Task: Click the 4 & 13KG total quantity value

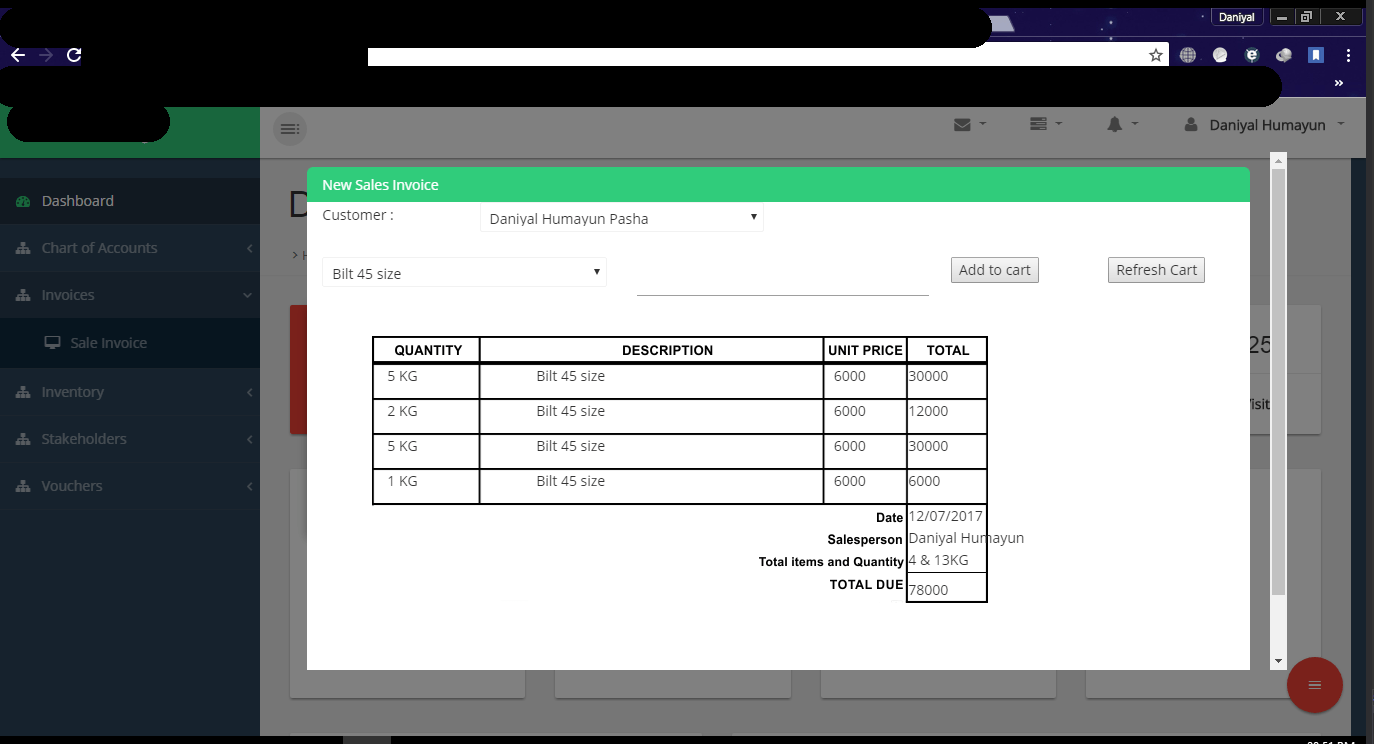Action: tap(938, 560)
